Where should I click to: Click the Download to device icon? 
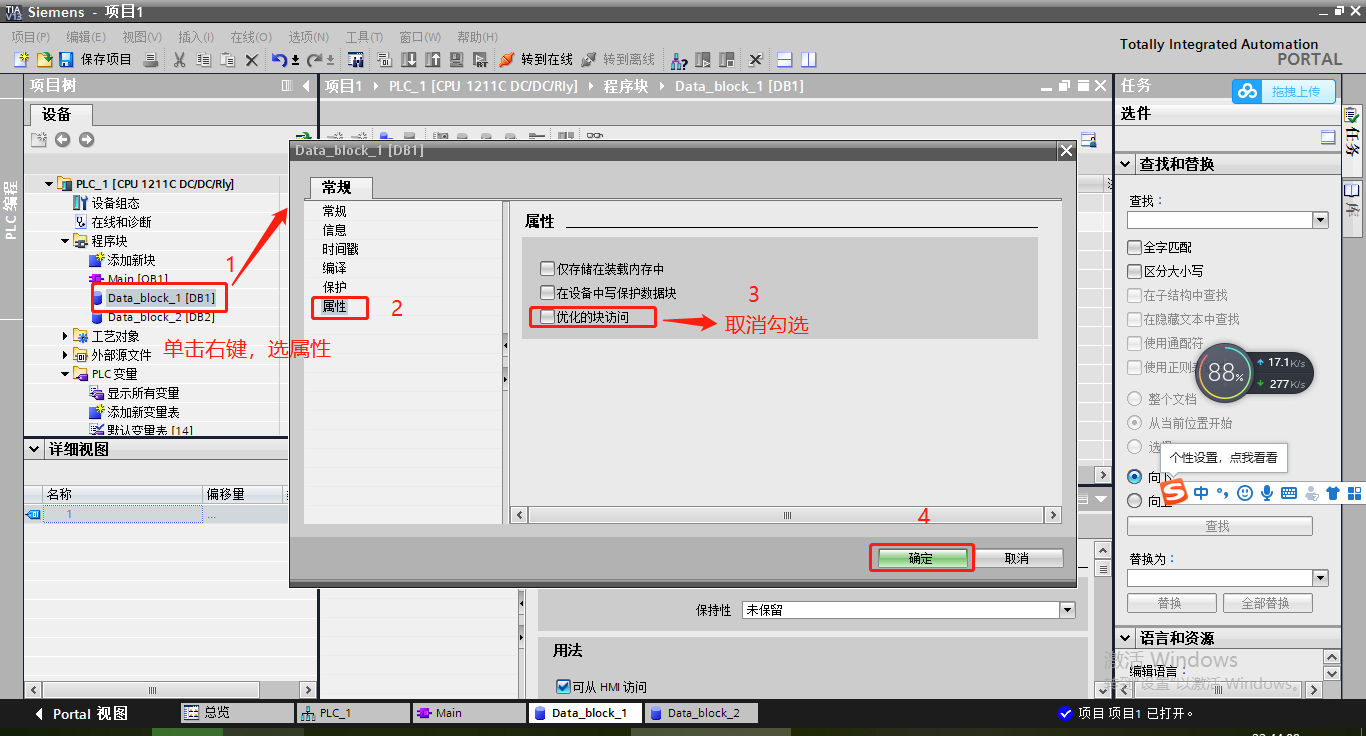pyautogui.click(x=410, y=60)
